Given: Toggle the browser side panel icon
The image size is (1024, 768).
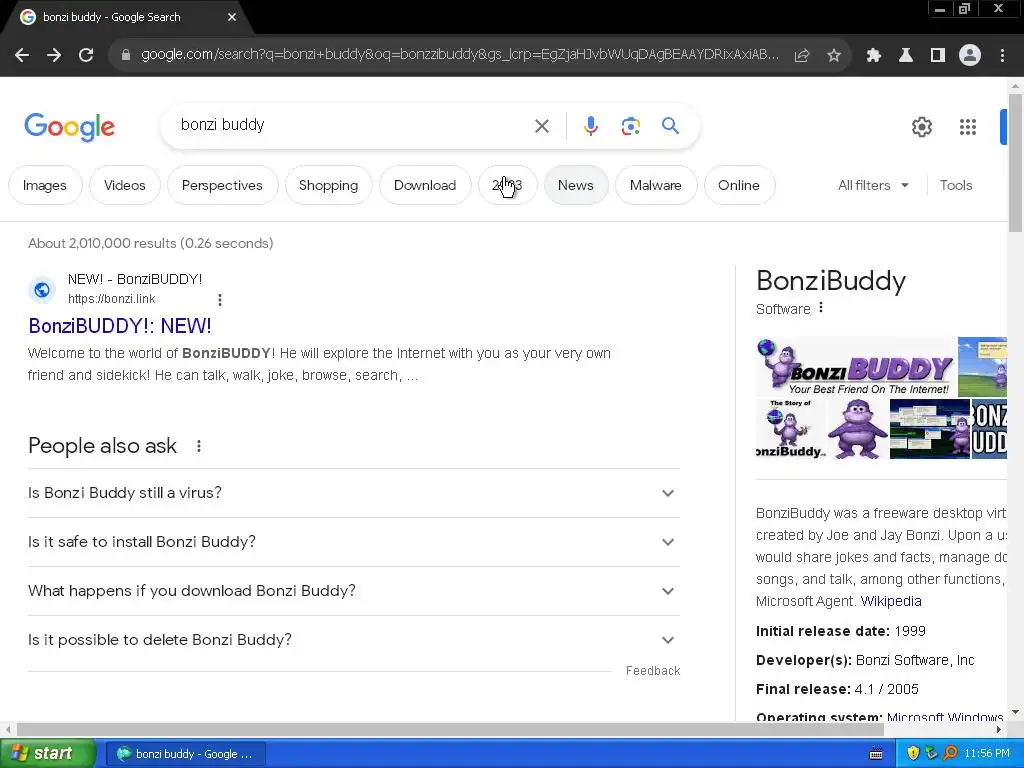Looking at the screenshot, I should (x=937, y=55).
